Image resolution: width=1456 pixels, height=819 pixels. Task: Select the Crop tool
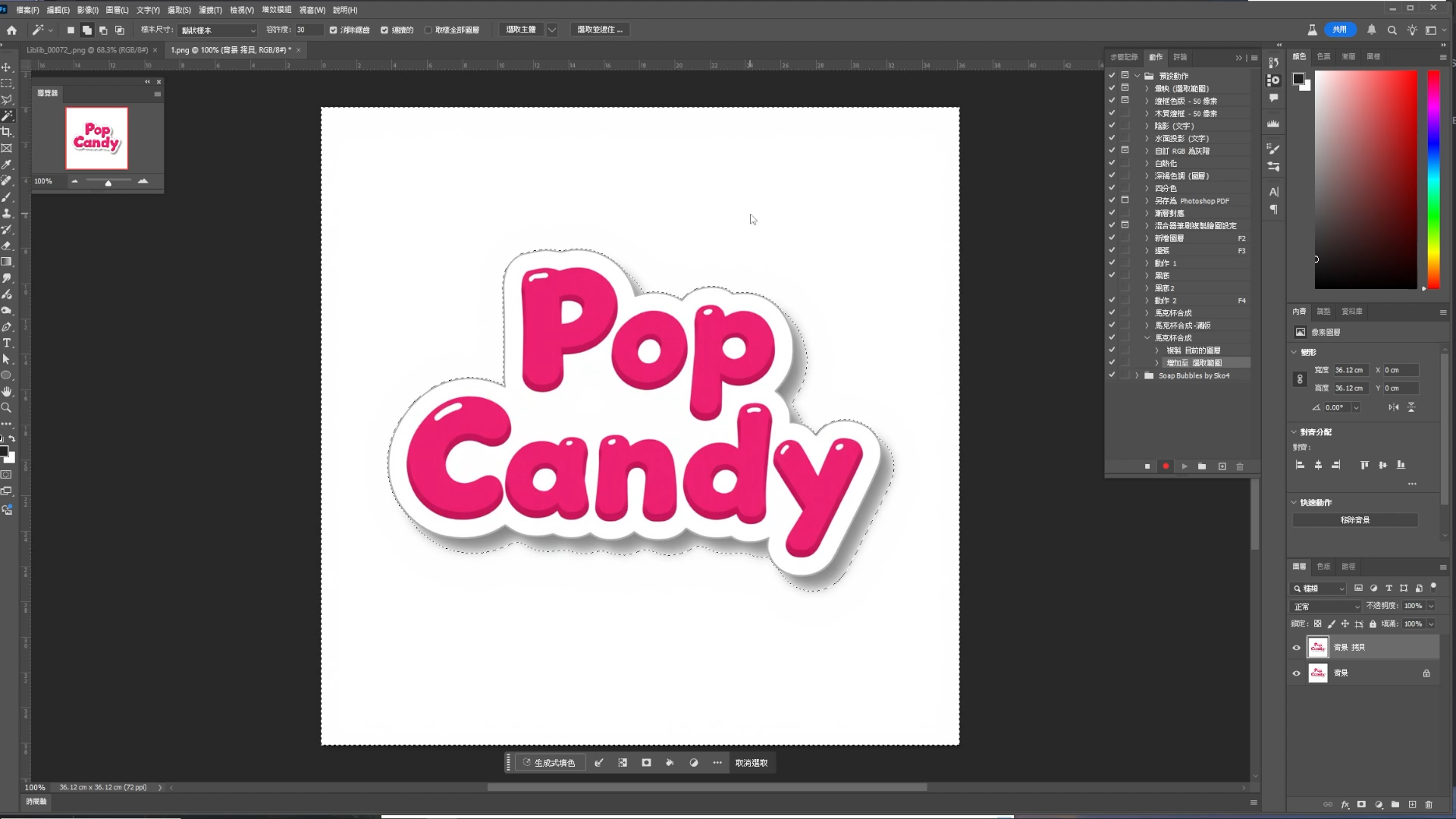[7, 132]
